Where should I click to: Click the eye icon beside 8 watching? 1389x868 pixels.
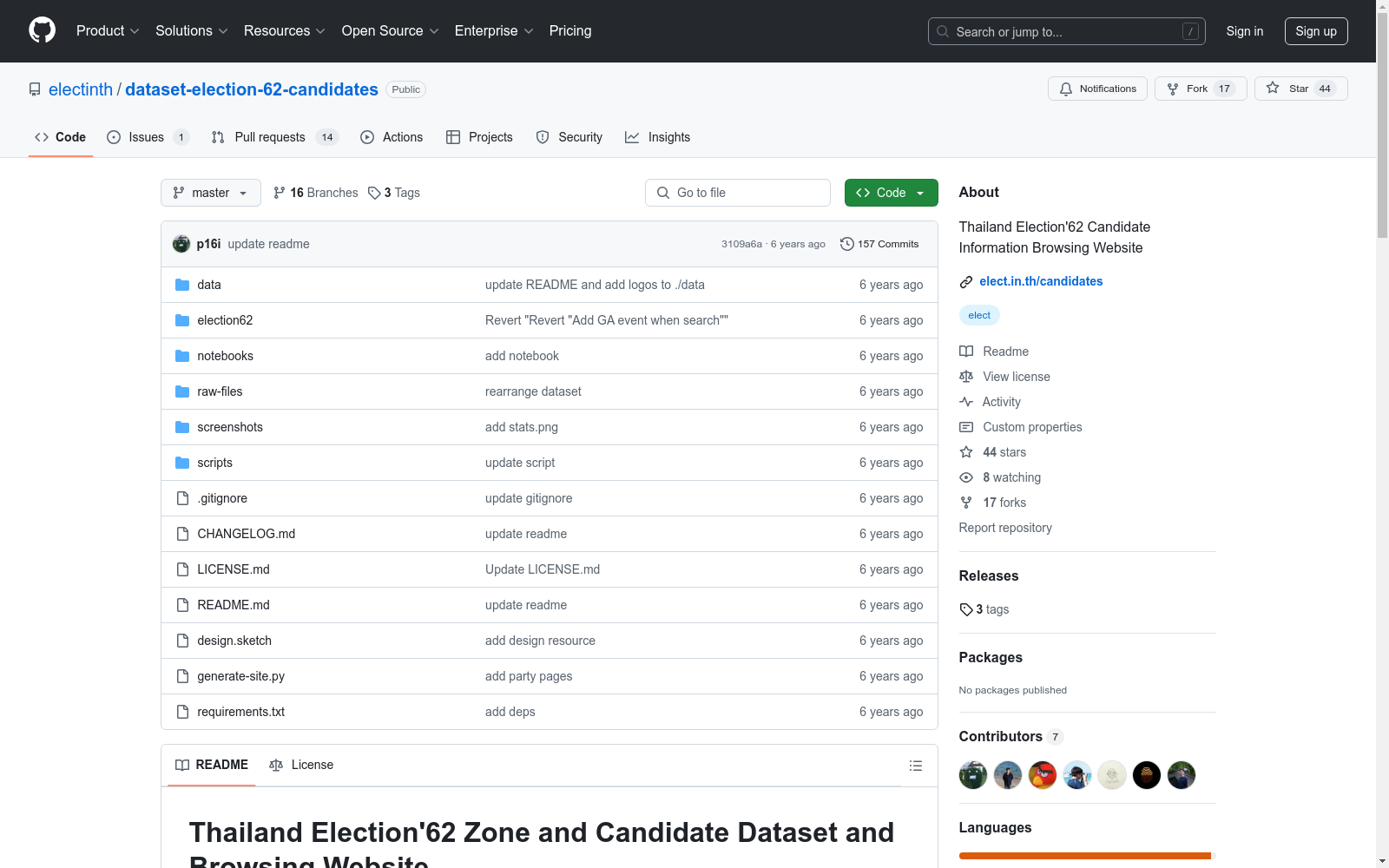(966, 477)
